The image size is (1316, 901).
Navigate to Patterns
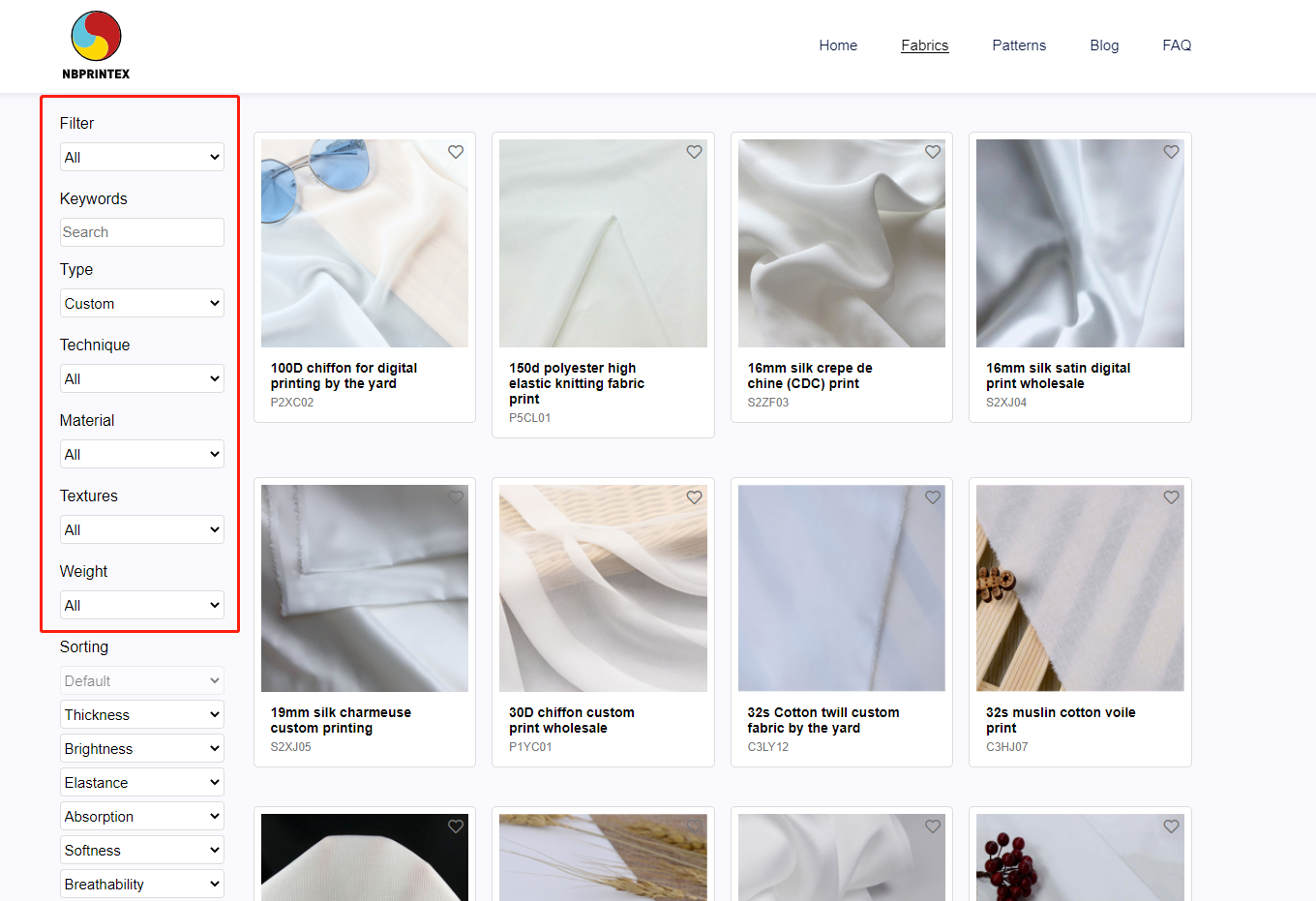pyautogui.click(x=1019, y=45)
